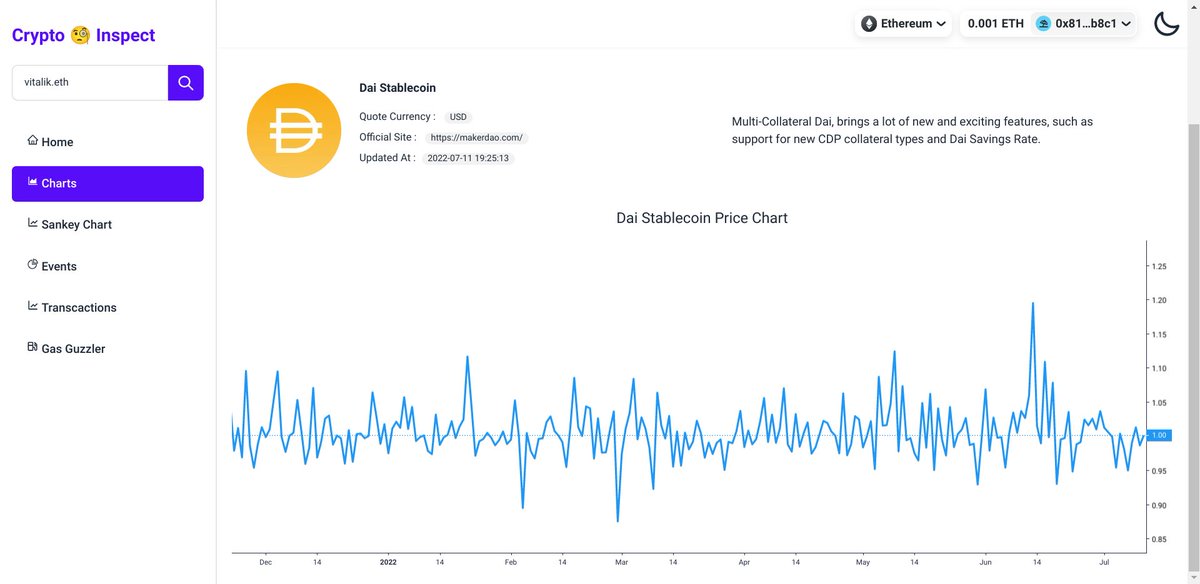Click the Dai Stablecoin coin logo
This screenshot has height=584, width=1200.
point(294,130)
